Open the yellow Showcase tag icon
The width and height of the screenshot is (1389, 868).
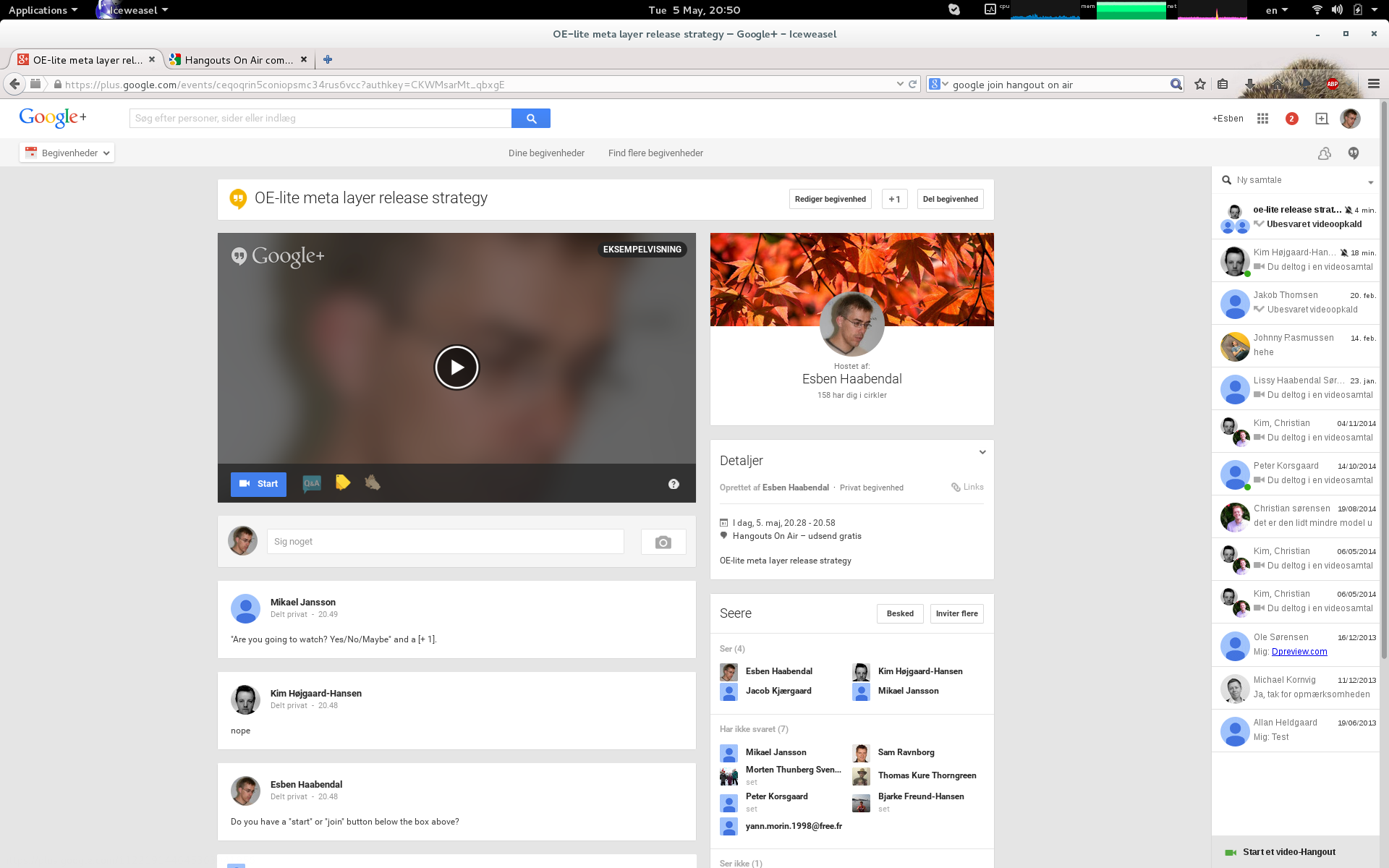[343, 482]
